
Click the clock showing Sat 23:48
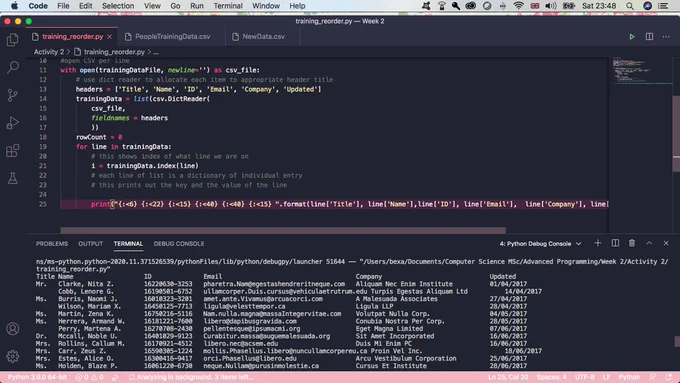[x=598, y=6]
